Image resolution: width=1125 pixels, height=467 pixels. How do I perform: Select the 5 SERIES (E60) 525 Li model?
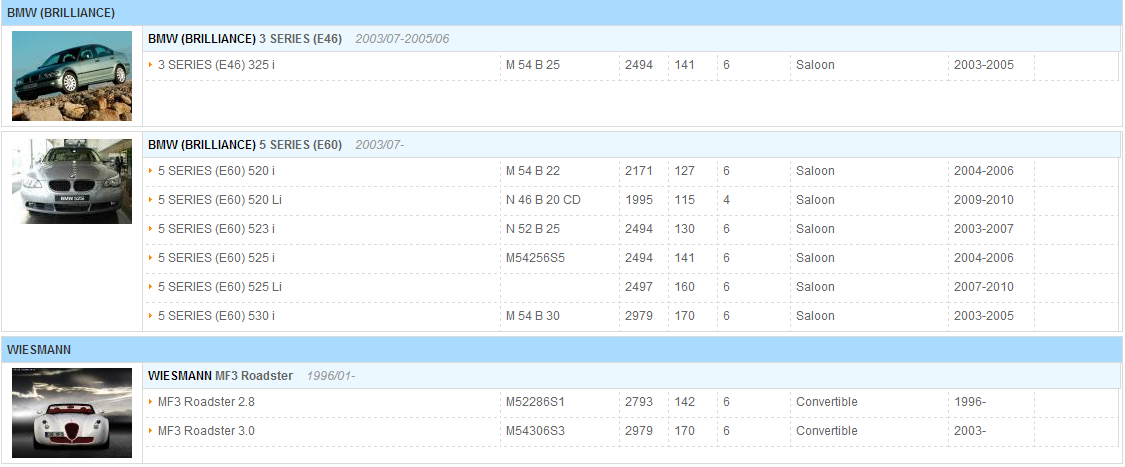(x=220, y=287)
